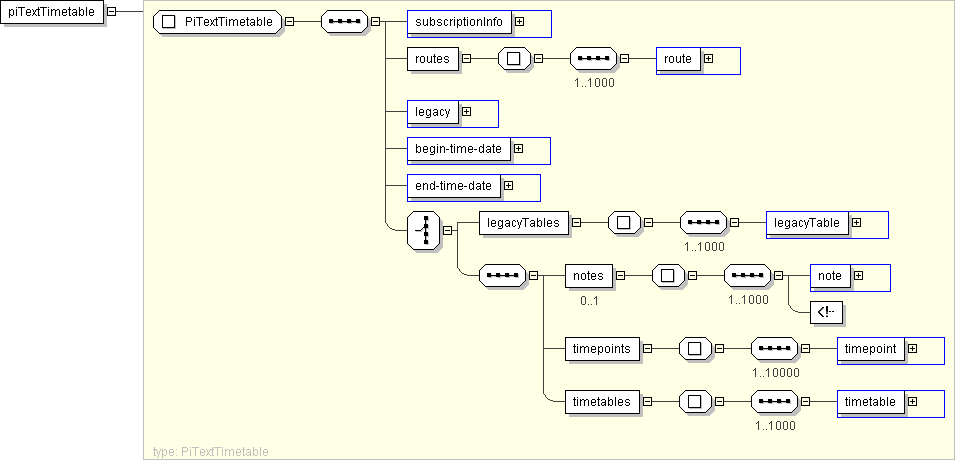Expand the end-time-date element

tap(508, 185)
